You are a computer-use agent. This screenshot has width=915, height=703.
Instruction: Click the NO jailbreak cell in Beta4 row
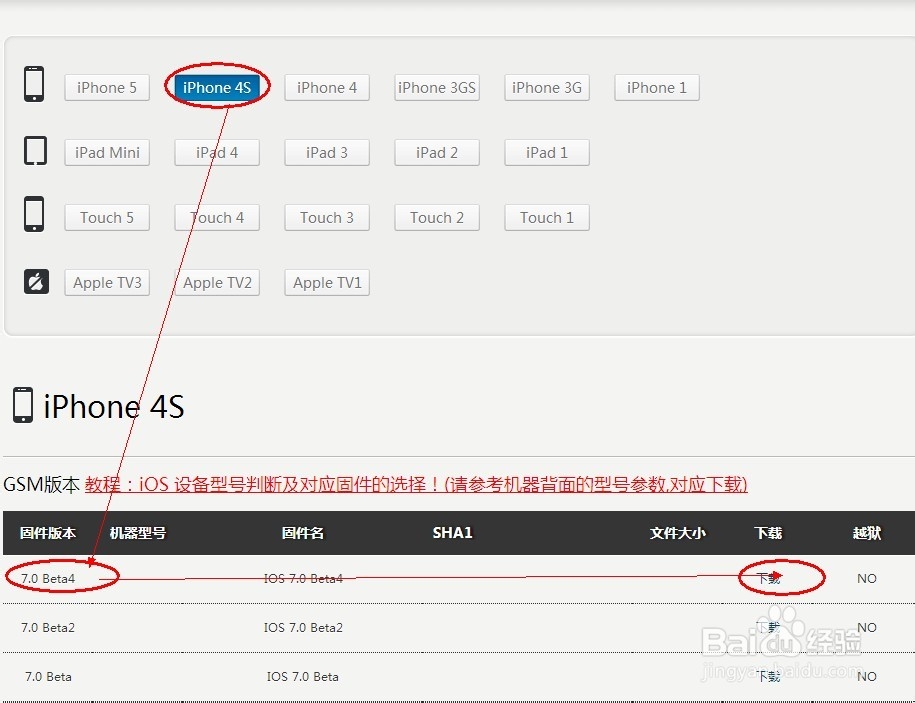click(x=867, y=578)
